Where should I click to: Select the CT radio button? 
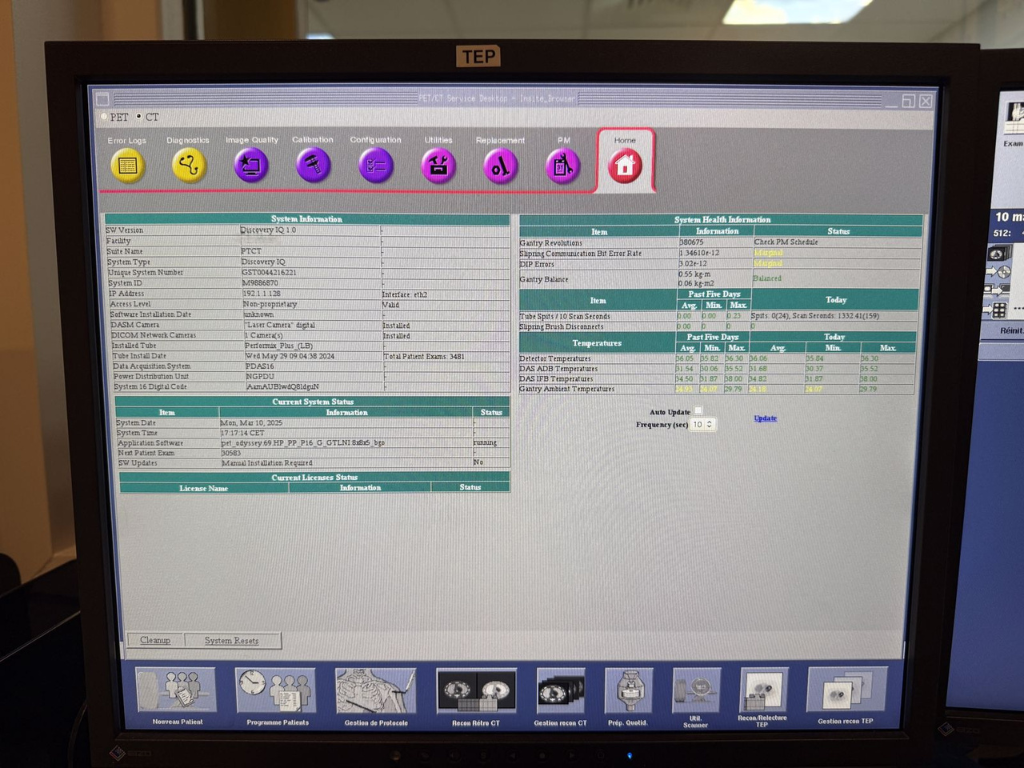coord(138,118)
